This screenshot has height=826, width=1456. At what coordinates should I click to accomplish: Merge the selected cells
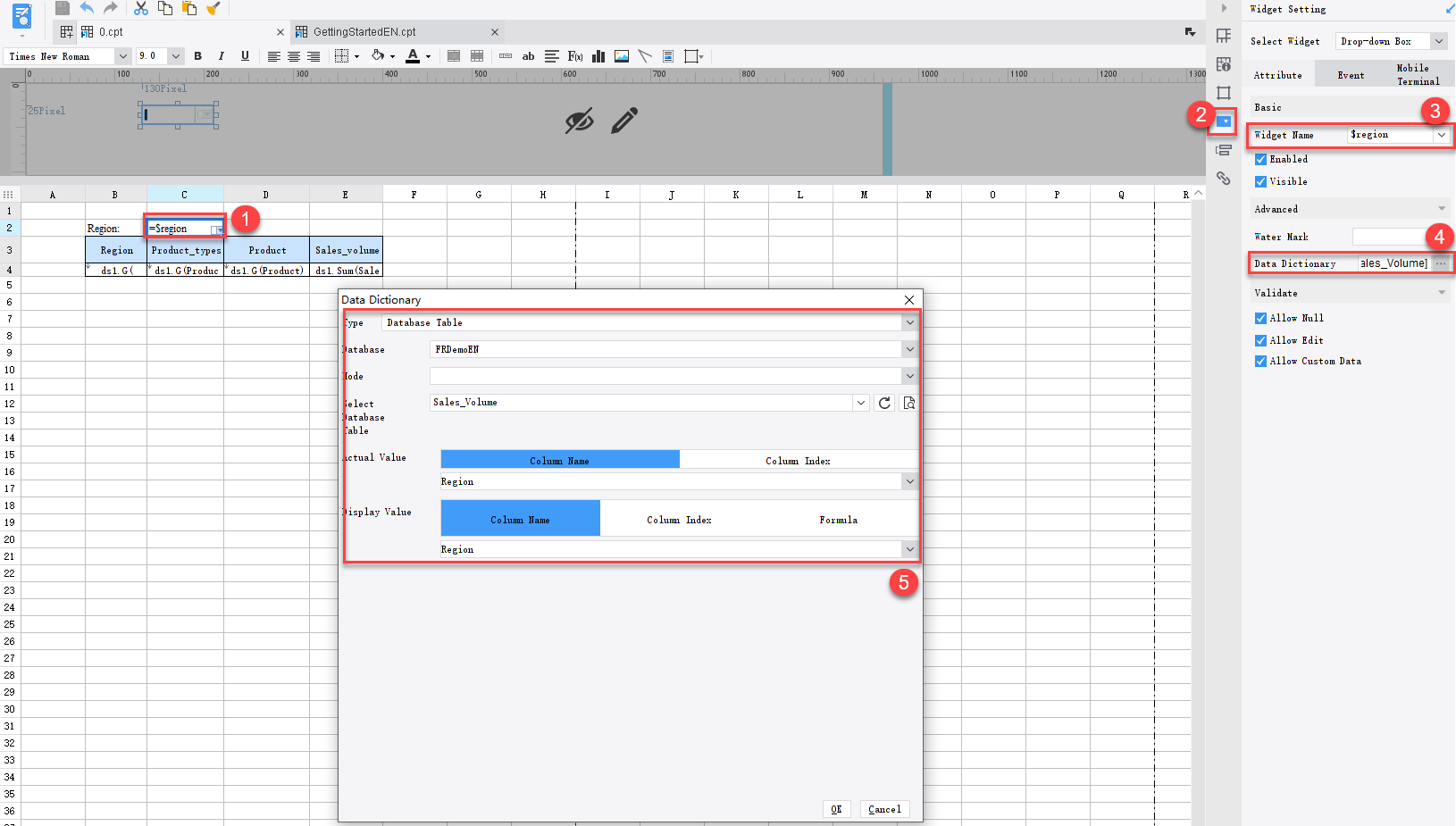453,55
